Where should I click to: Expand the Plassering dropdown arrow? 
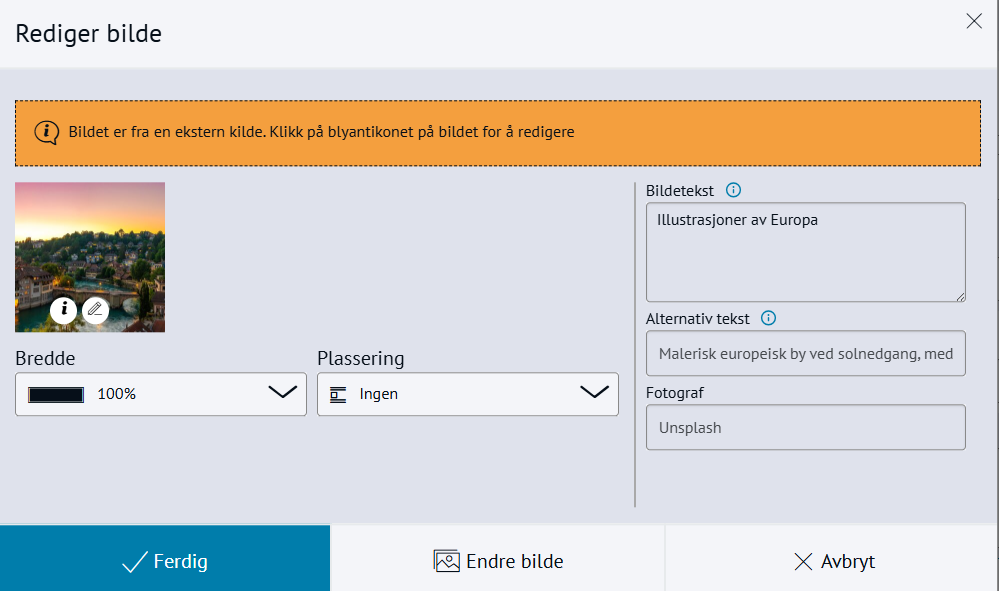(x=595, y=393)
